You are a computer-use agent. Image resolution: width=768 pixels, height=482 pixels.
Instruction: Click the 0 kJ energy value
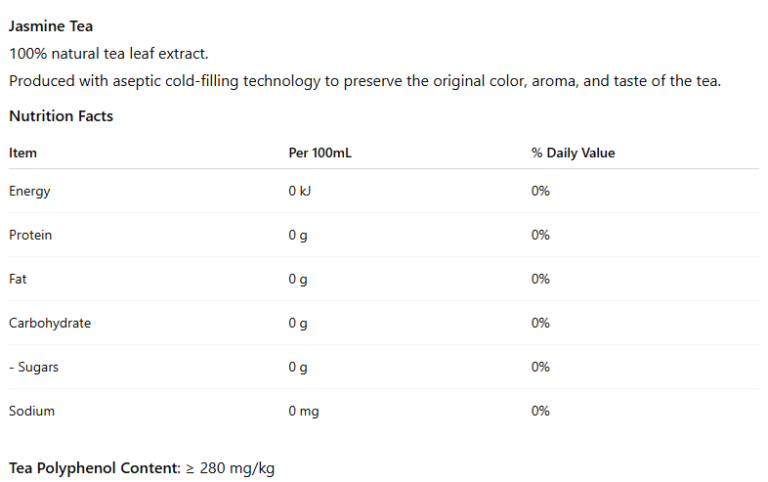(300, 191)
